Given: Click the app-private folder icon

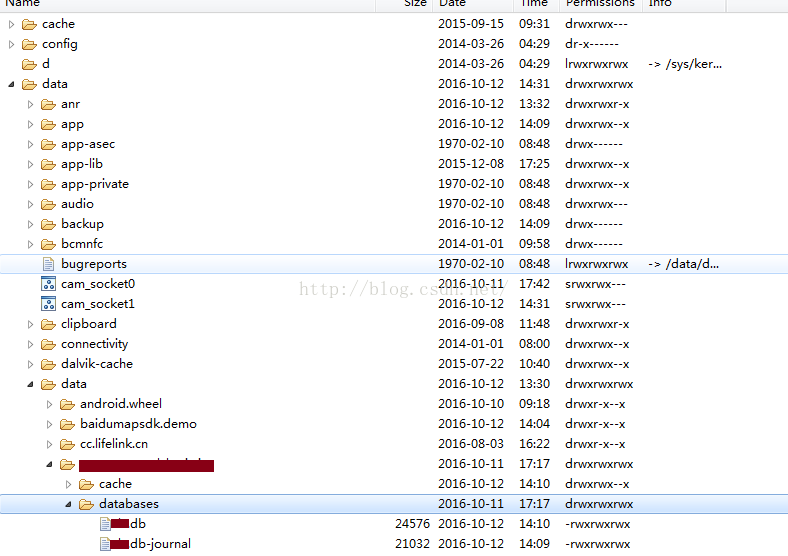Looking at the screenshot, I should tap(48, 184).
